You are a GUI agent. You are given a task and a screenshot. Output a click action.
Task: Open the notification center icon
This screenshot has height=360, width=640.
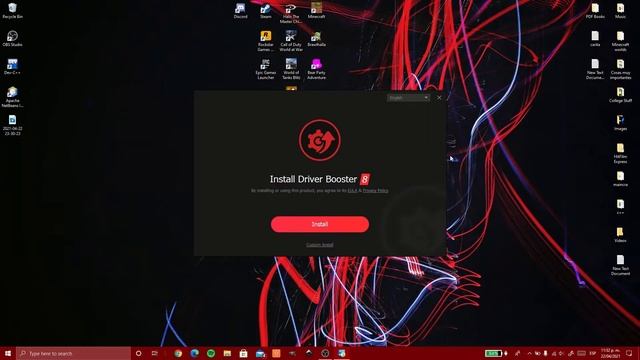click(629, 353)
